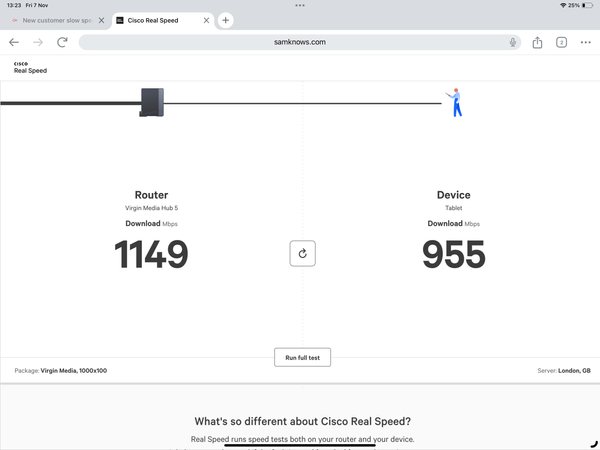
Task: Click the person illustration above Device
Action: (x=455, y=102)
